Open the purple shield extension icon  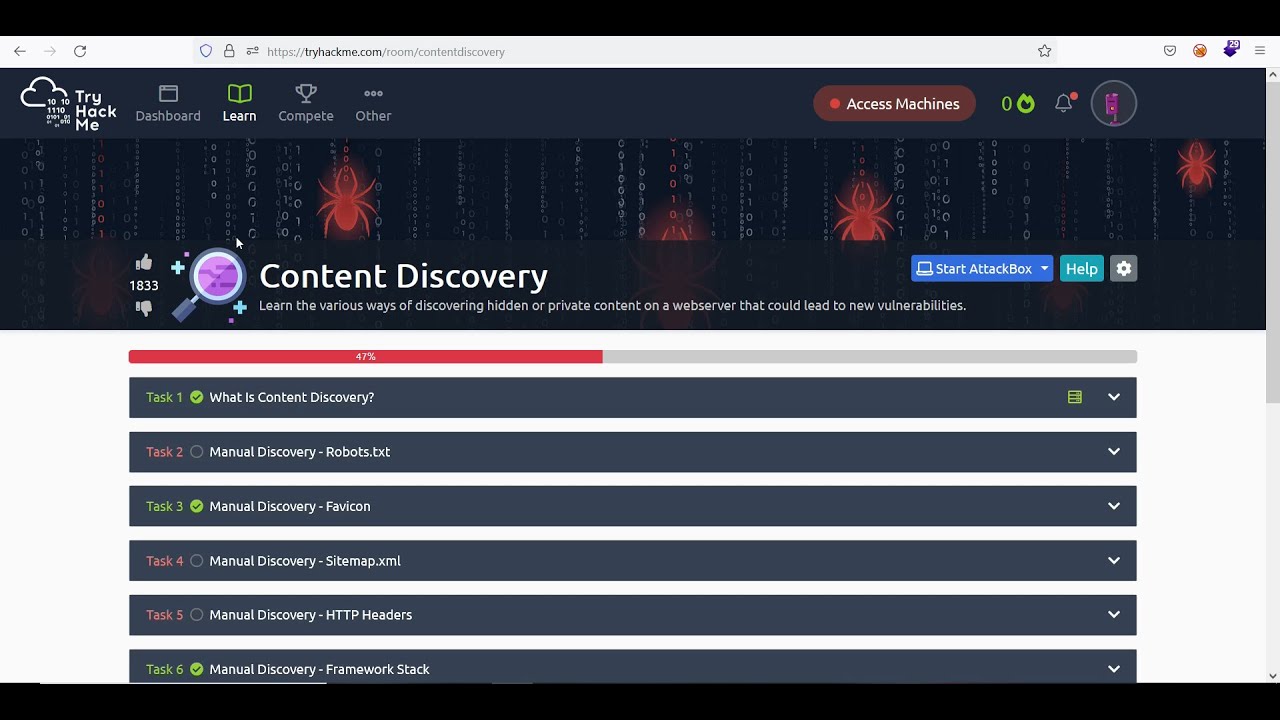click(1231, 49)
